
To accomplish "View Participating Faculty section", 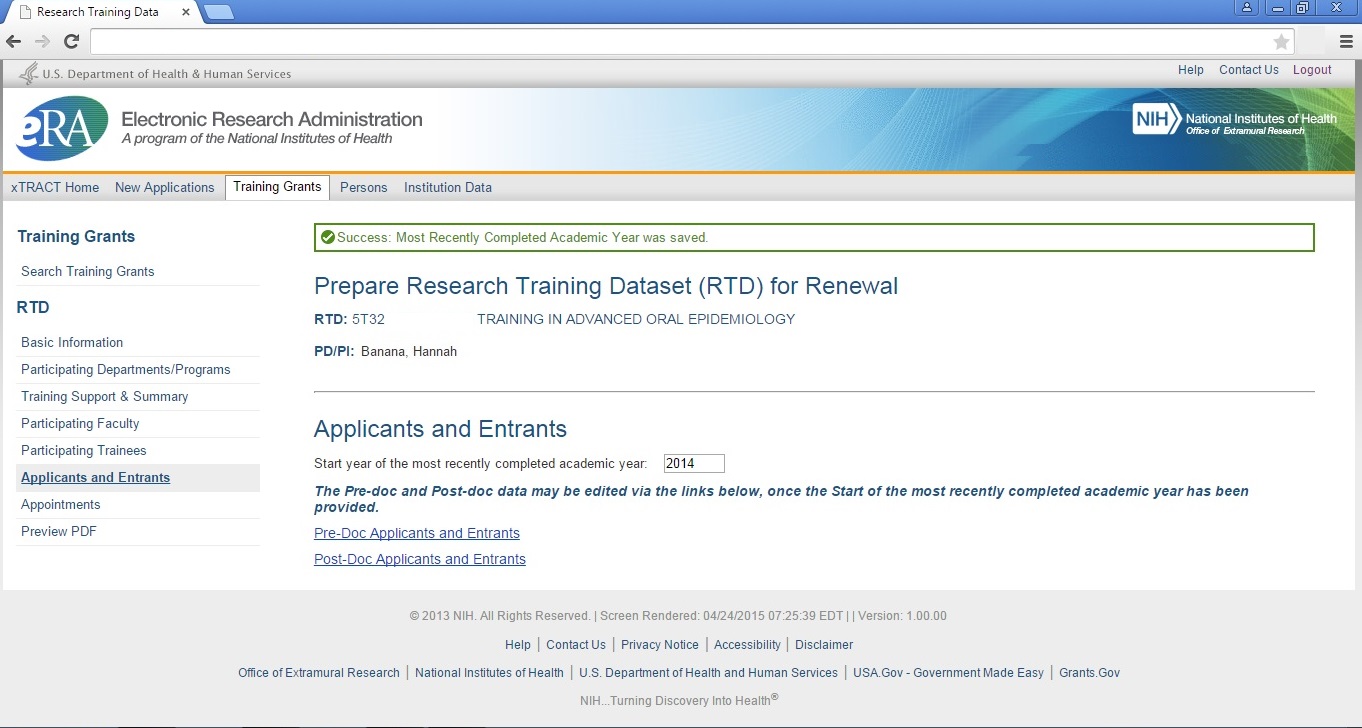I will pos(80,423).
